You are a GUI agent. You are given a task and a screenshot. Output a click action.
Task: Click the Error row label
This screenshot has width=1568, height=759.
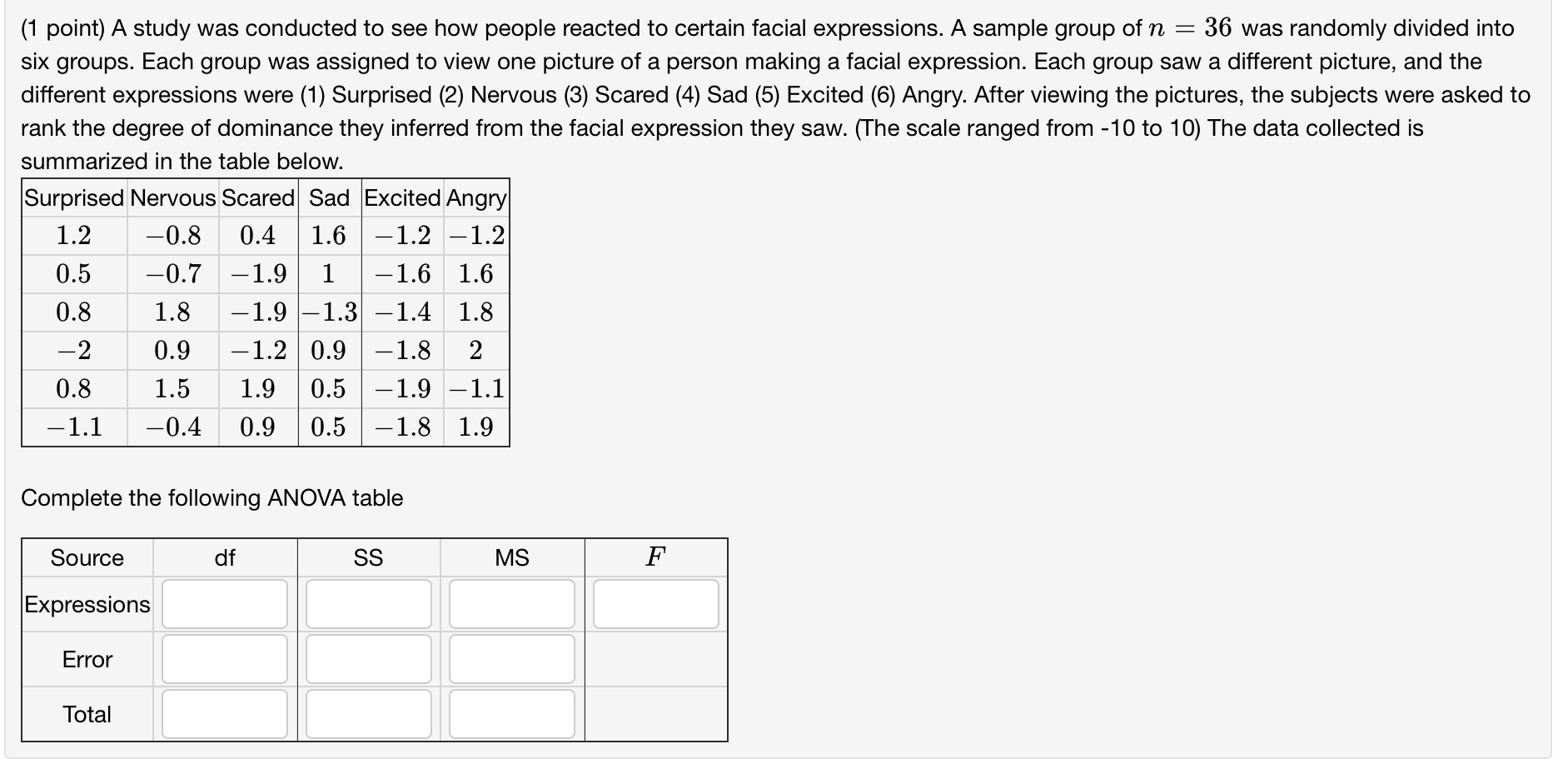pyautogui.click(x=86, y=659)
